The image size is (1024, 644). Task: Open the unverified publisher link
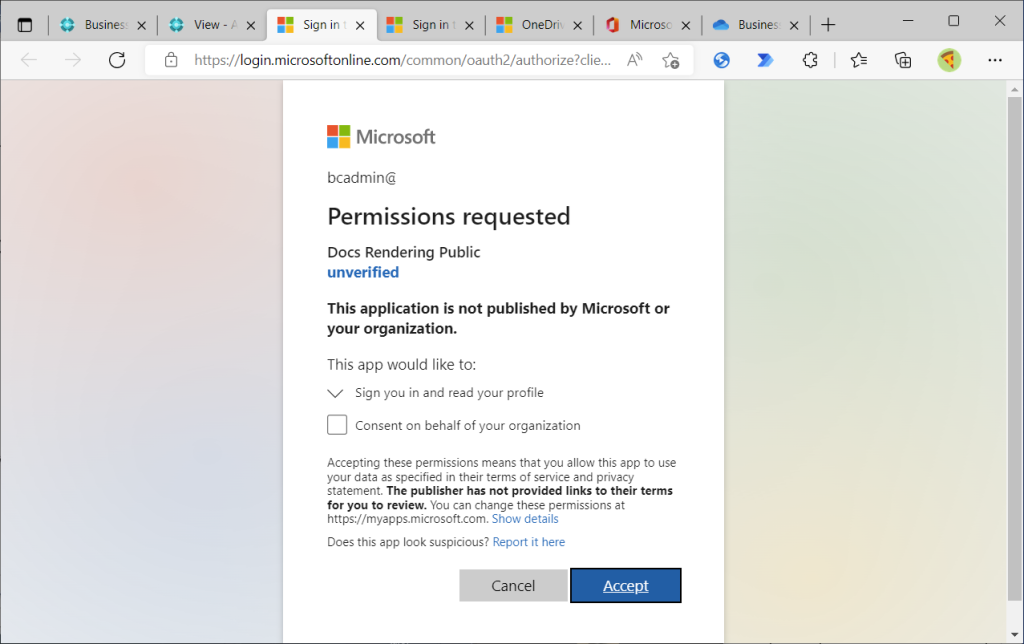[x=363, y=272]
